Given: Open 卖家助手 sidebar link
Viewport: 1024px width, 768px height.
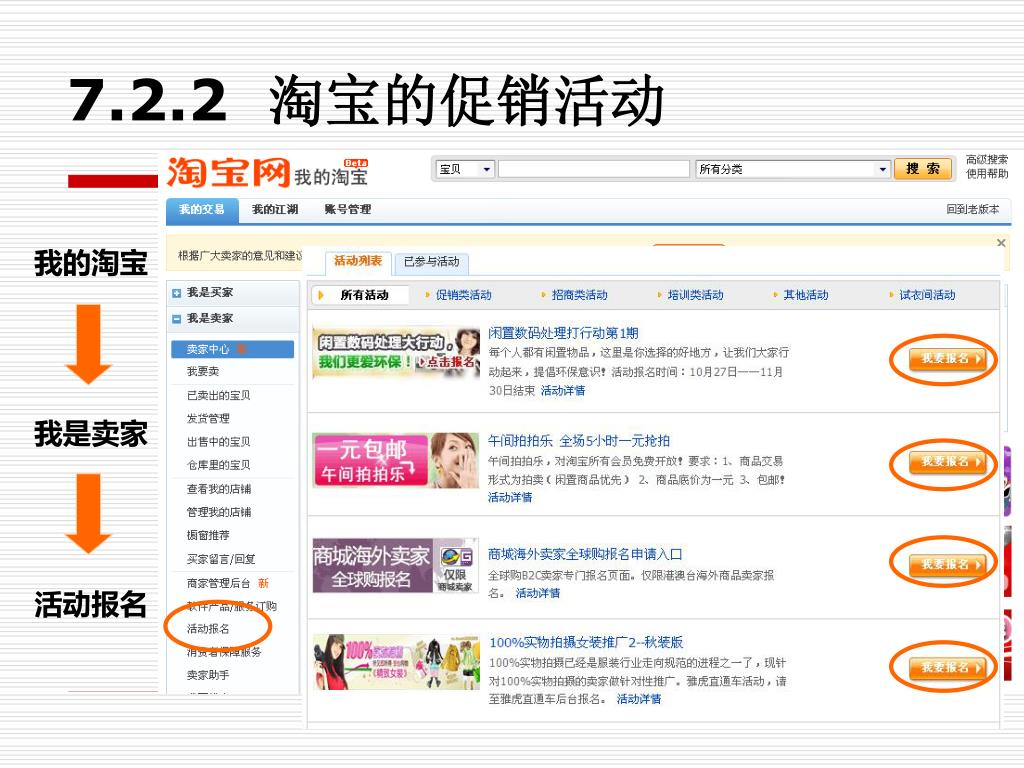Looking at the screenshot, I should (208, 675).
